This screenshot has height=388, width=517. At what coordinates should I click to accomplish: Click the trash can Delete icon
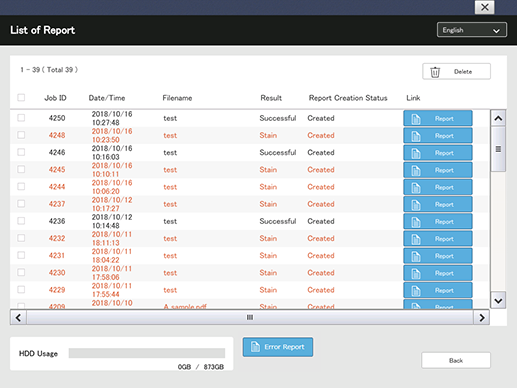click(435, 72)
